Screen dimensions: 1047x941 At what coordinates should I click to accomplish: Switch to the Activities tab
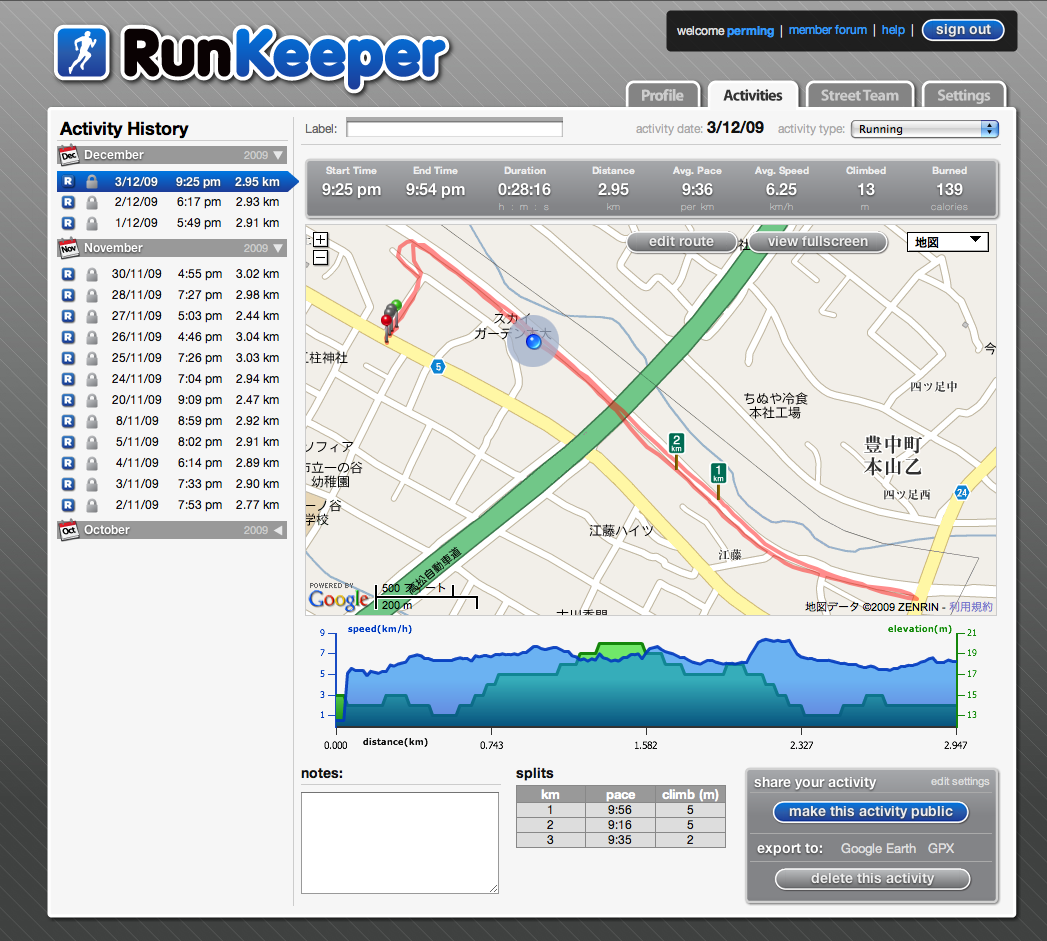pos(753,95)
